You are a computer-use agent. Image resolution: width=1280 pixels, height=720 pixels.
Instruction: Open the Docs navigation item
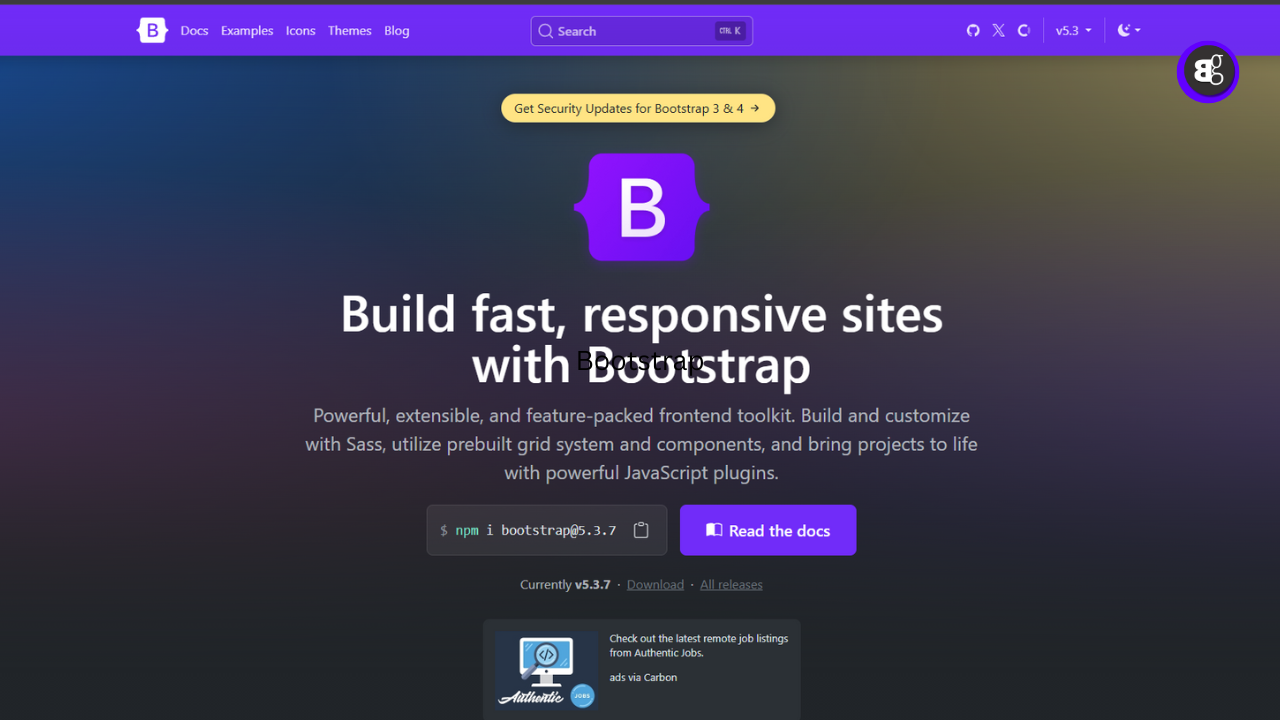pyautogui.click(x=194, y=31)
